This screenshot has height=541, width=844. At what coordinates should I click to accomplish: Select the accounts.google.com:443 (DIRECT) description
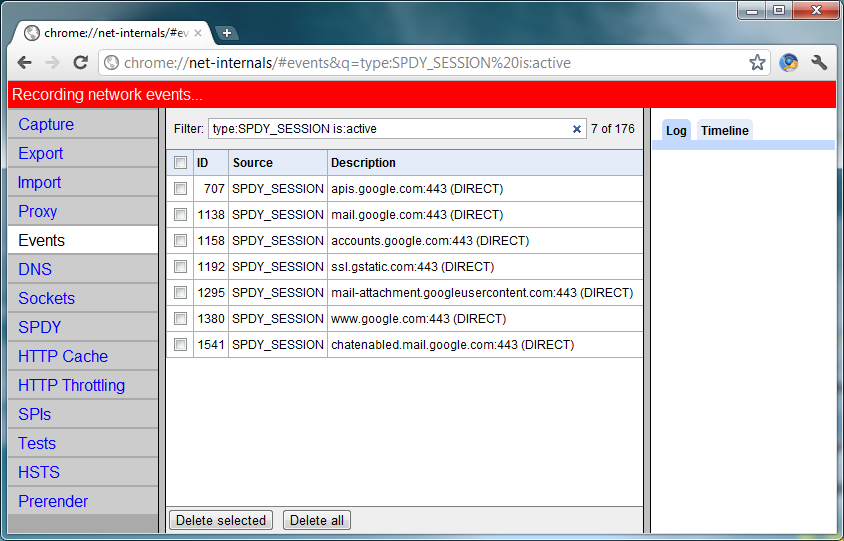click(430, 240)
